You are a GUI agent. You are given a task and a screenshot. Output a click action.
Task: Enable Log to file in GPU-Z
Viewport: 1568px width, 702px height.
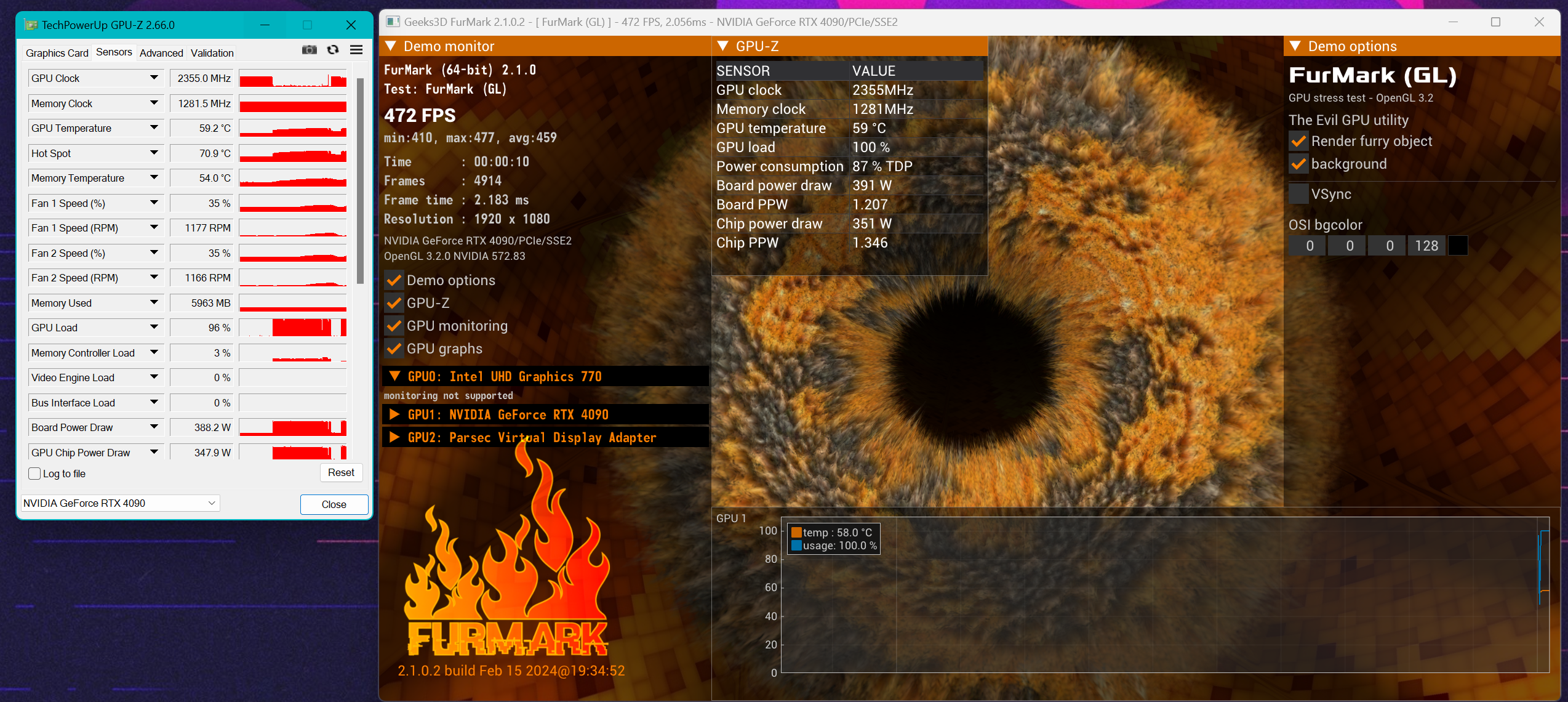34,473
